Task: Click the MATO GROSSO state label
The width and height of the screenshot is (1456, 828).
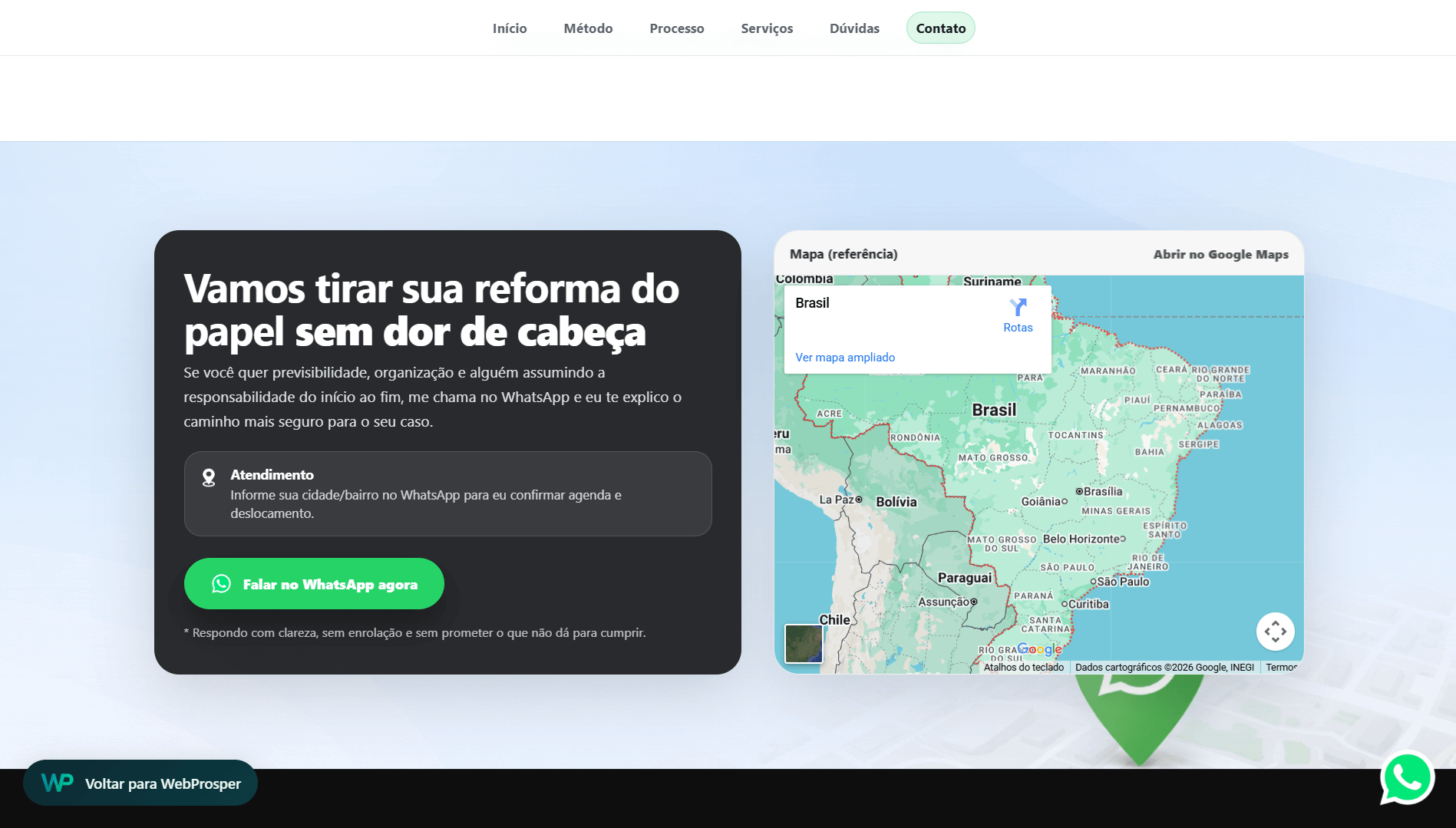Action: (x=992, y=457)
